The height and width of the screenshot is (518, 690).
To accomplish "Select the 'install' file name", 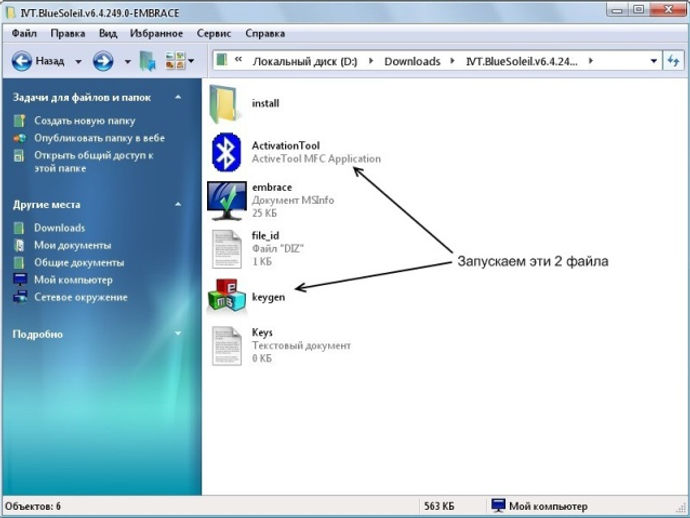I will tap(265, 103).
